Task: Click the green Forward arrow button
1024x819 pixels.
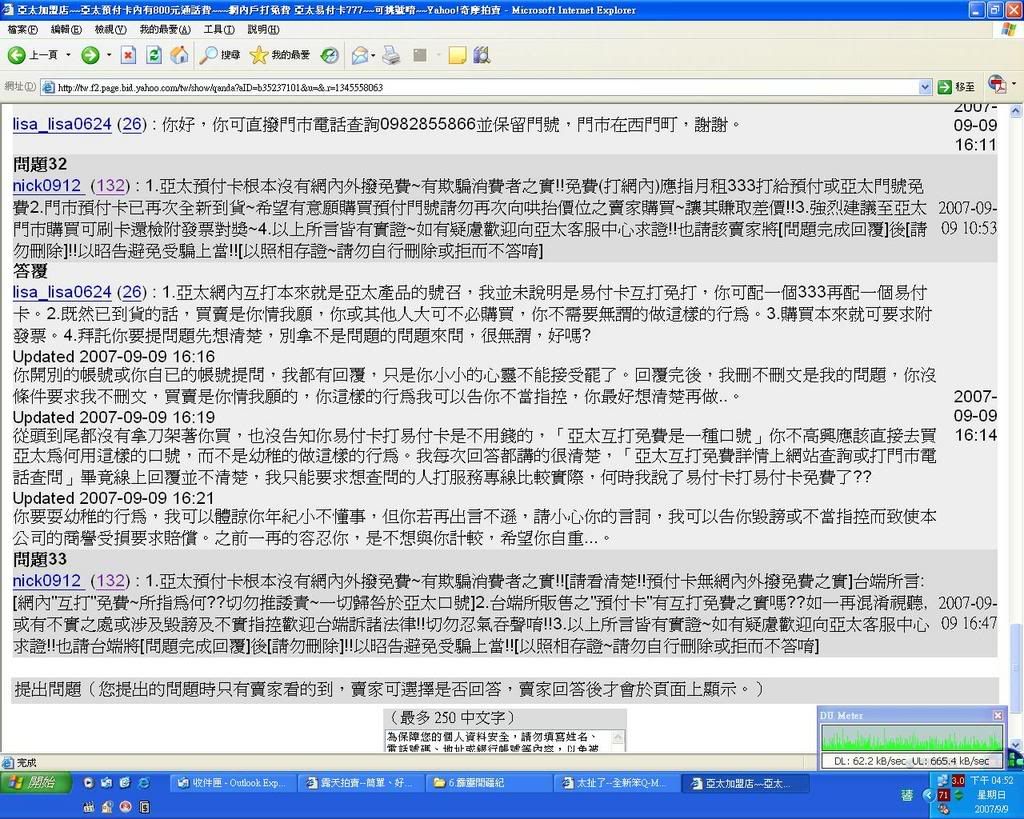Action: (89, 56)
